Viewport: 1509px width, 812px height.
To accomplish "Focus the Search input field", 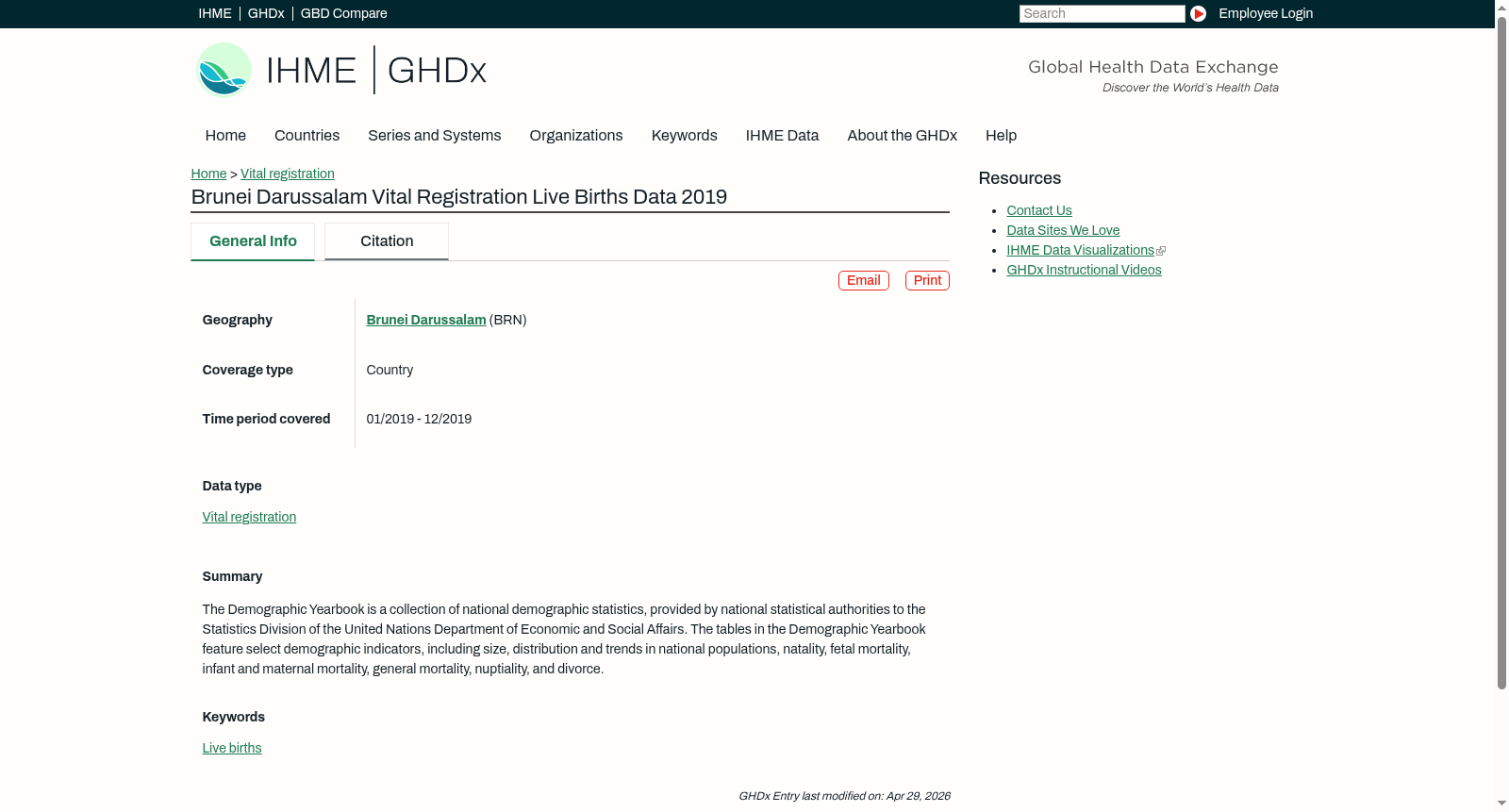I will [x=1102, y=13].
